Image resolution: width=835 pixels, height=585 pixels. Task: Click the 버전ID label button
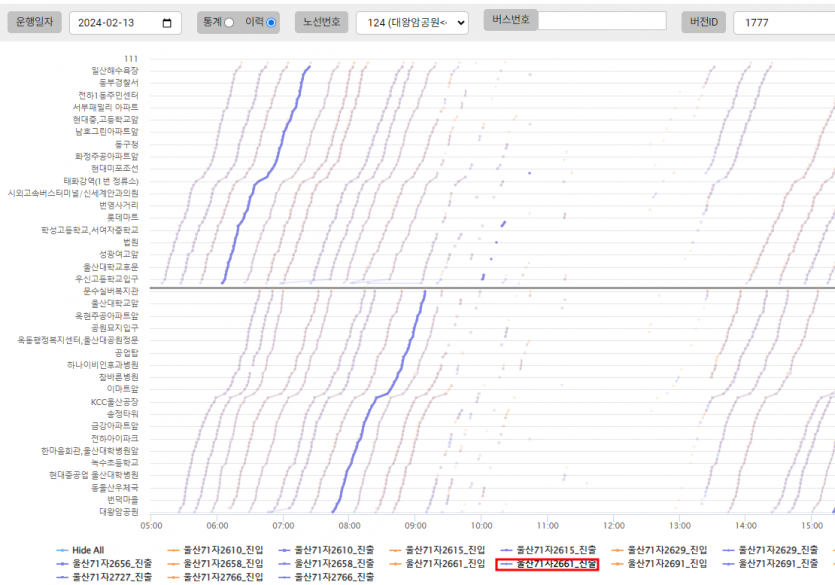point(703,22)
